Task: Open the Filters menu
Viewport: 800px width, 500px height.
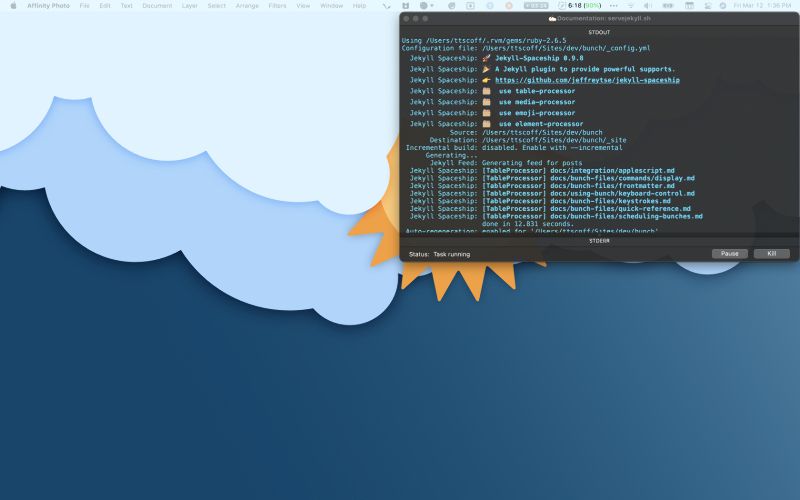Action: [278, 6]
